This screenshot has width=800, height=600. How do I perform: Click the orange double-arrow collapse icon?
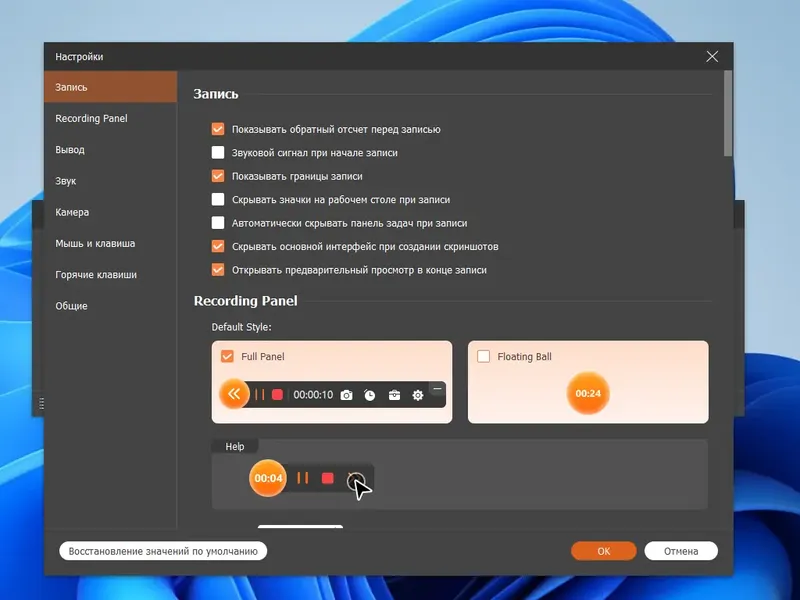pos(234,394)
